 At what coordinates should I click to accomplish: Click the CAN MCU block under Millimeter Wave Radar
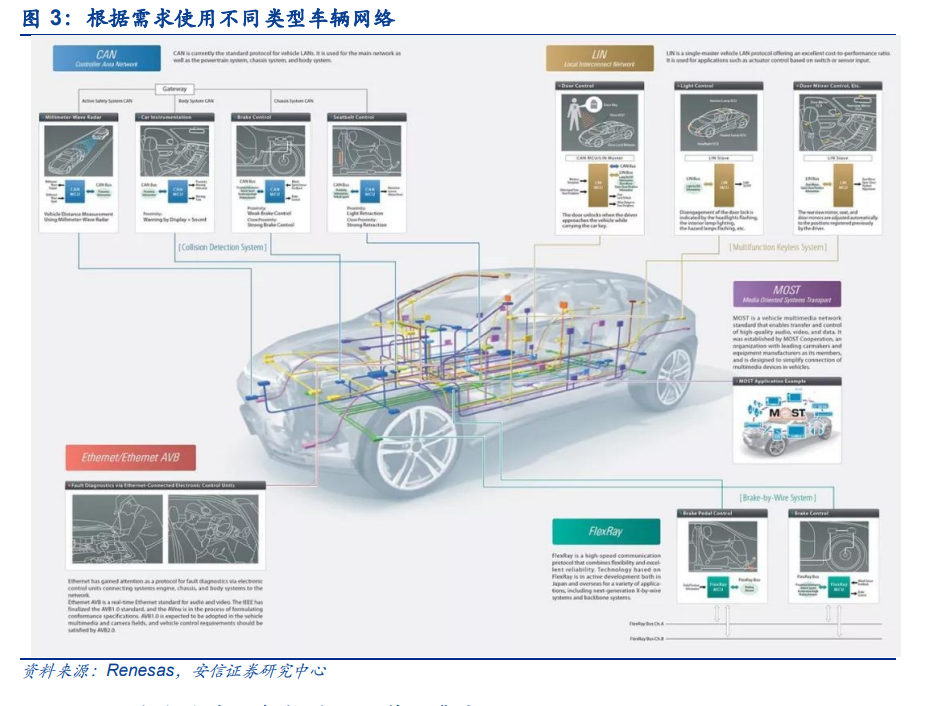[75, 191]
